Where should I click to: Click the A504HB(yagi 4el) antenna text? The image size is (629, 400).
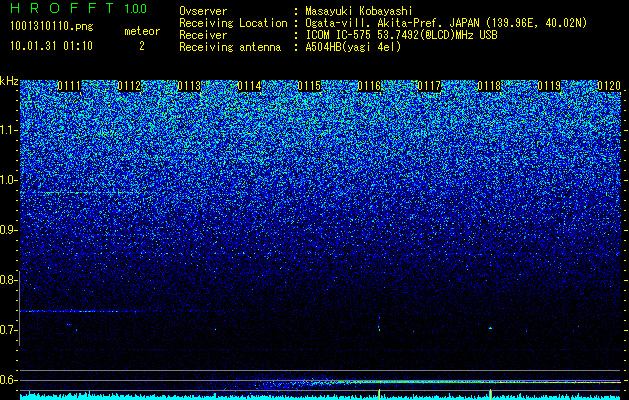point(353,47)
